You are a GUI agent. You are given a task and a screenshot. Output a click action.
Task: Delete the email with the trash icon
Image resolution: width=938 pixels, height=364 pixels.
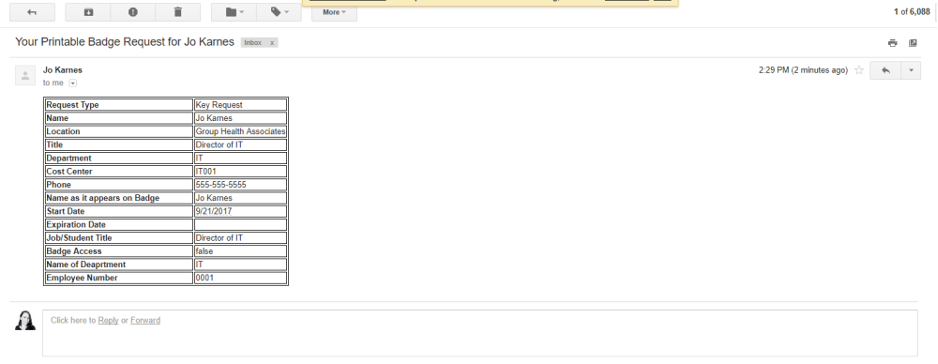coord(178,12)
